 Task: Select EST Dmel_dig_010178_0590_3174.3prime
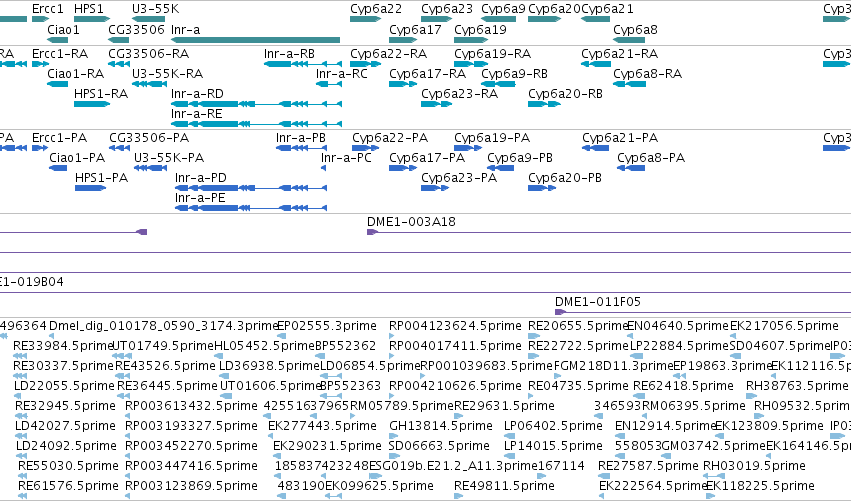coord(163,326)
